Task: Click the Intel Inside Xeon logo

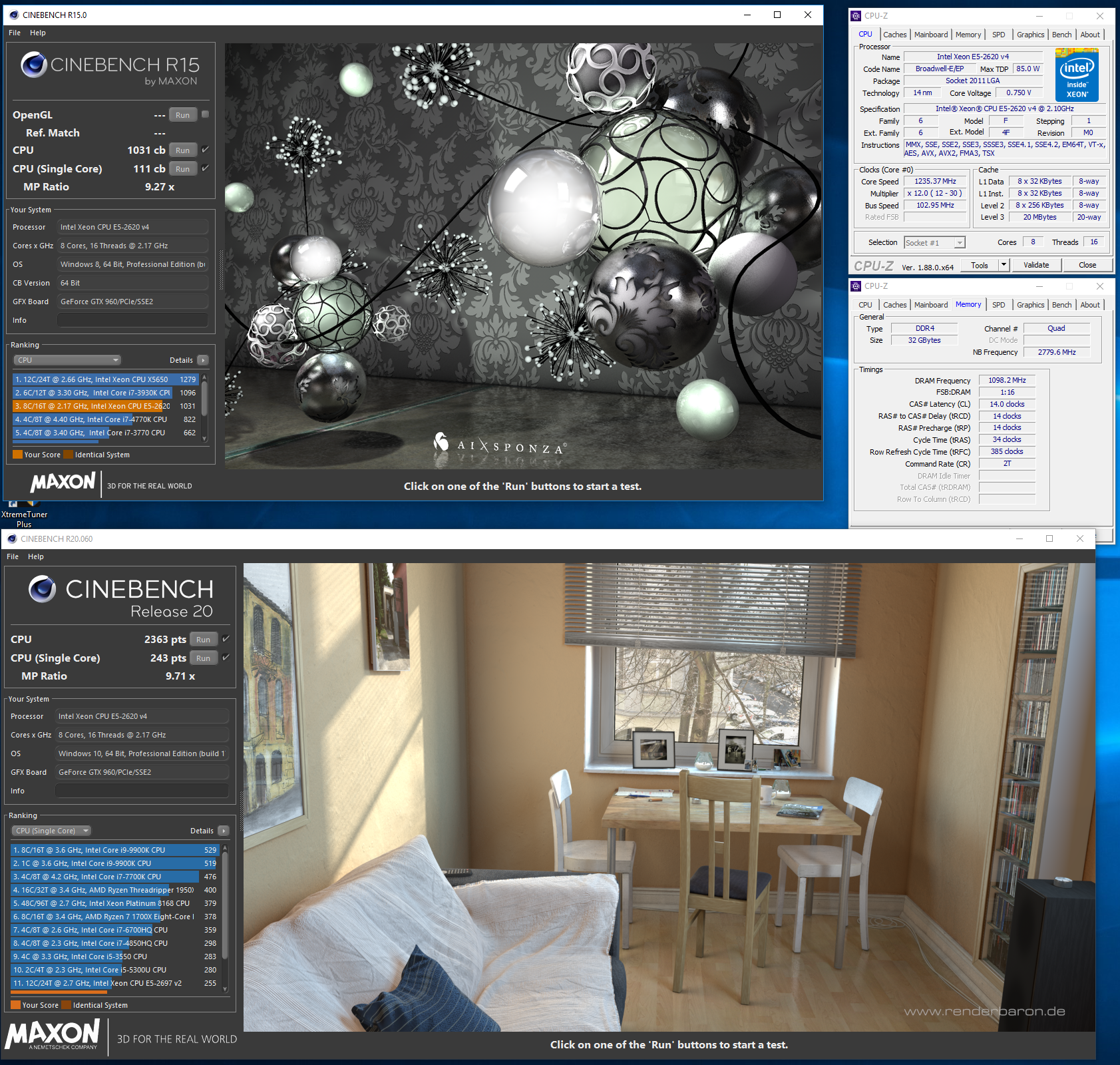Action: [1077, 75]
